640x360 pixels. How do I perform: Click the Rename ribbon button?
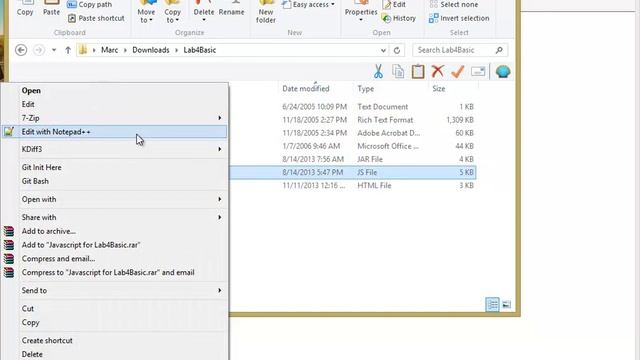click(x=231, y=9)
